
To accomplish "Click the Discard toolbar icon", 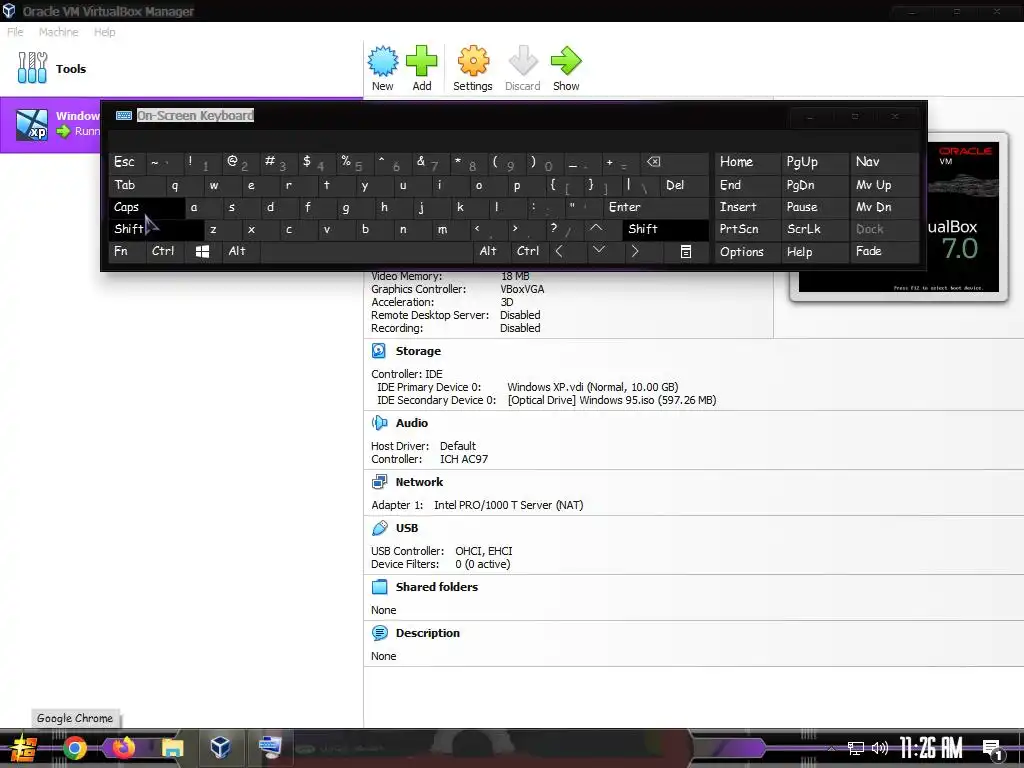I will (x=522, y=61).
